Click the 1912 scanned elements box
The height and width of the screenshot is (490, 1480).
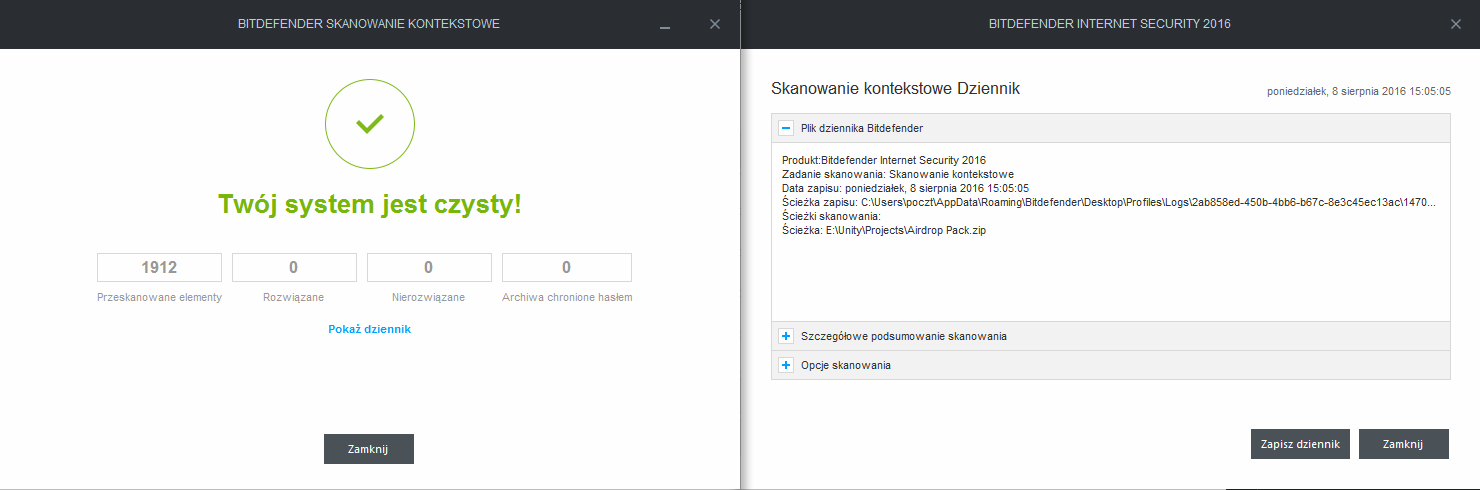click(159, 267)
